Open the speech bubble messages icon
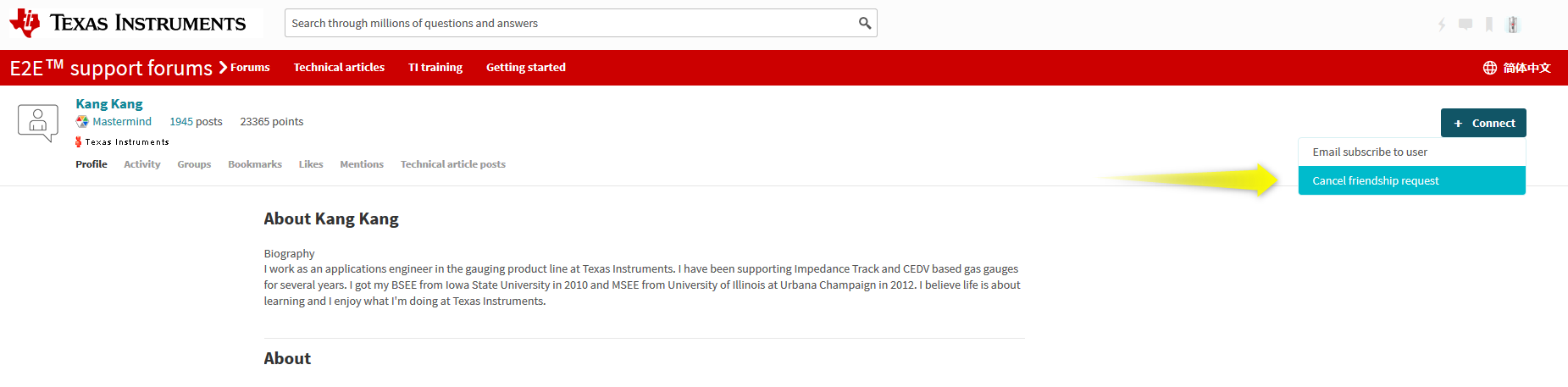Viewport: 1568px width, 387px height. point(1465,25)
